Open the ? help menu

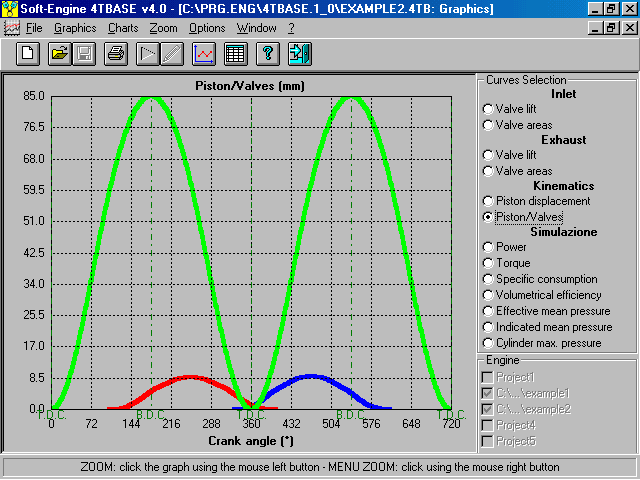click(x=291, y=28)
